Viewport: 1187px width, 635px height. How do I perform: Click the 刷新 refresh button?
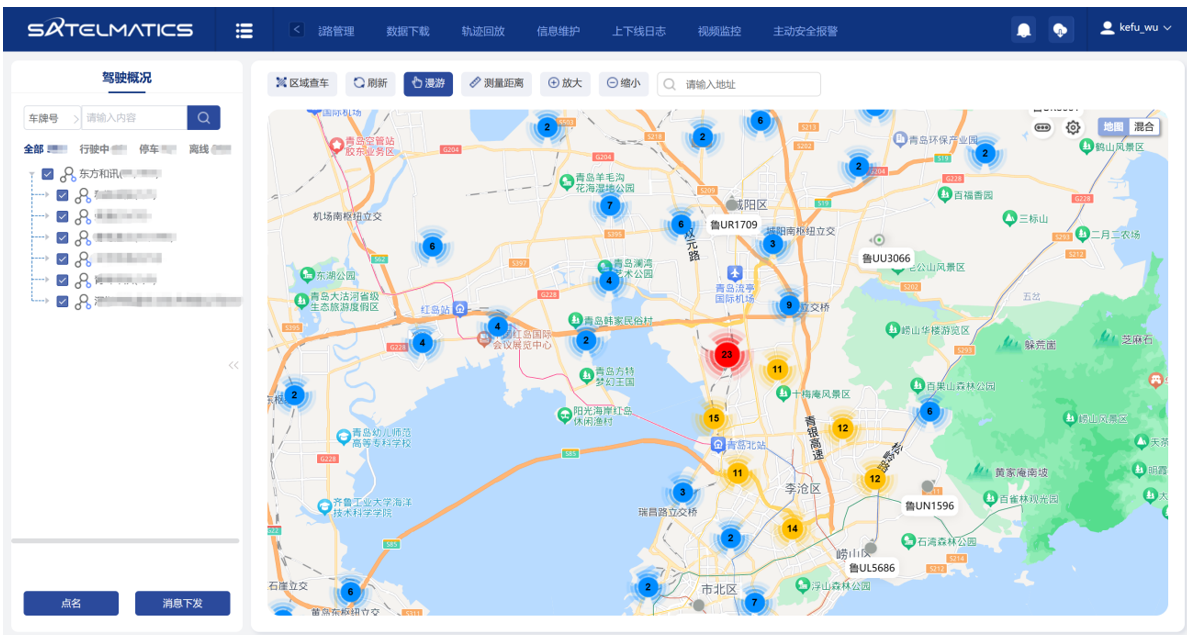pos(371,83)
